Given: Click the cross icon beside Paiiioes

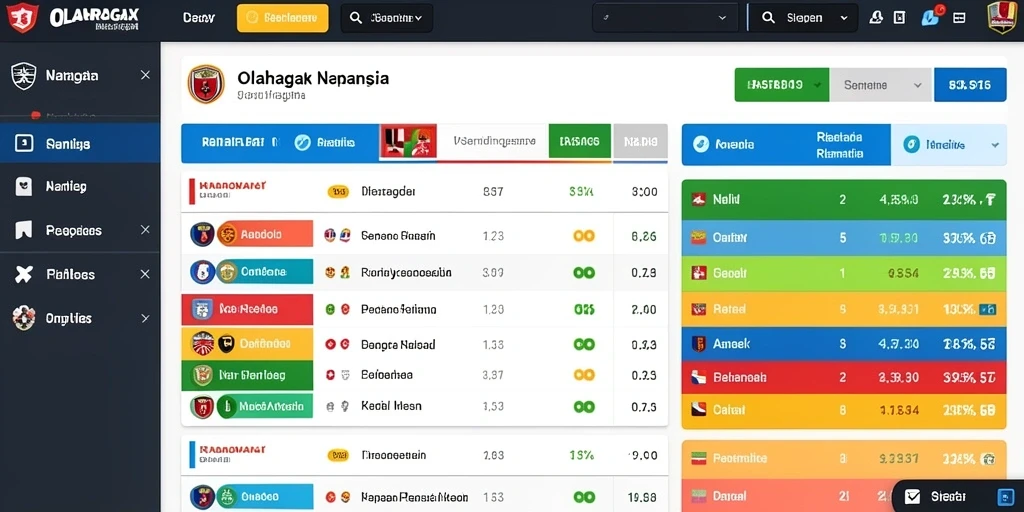Looking at the screenshot, I should click(24, 274).
